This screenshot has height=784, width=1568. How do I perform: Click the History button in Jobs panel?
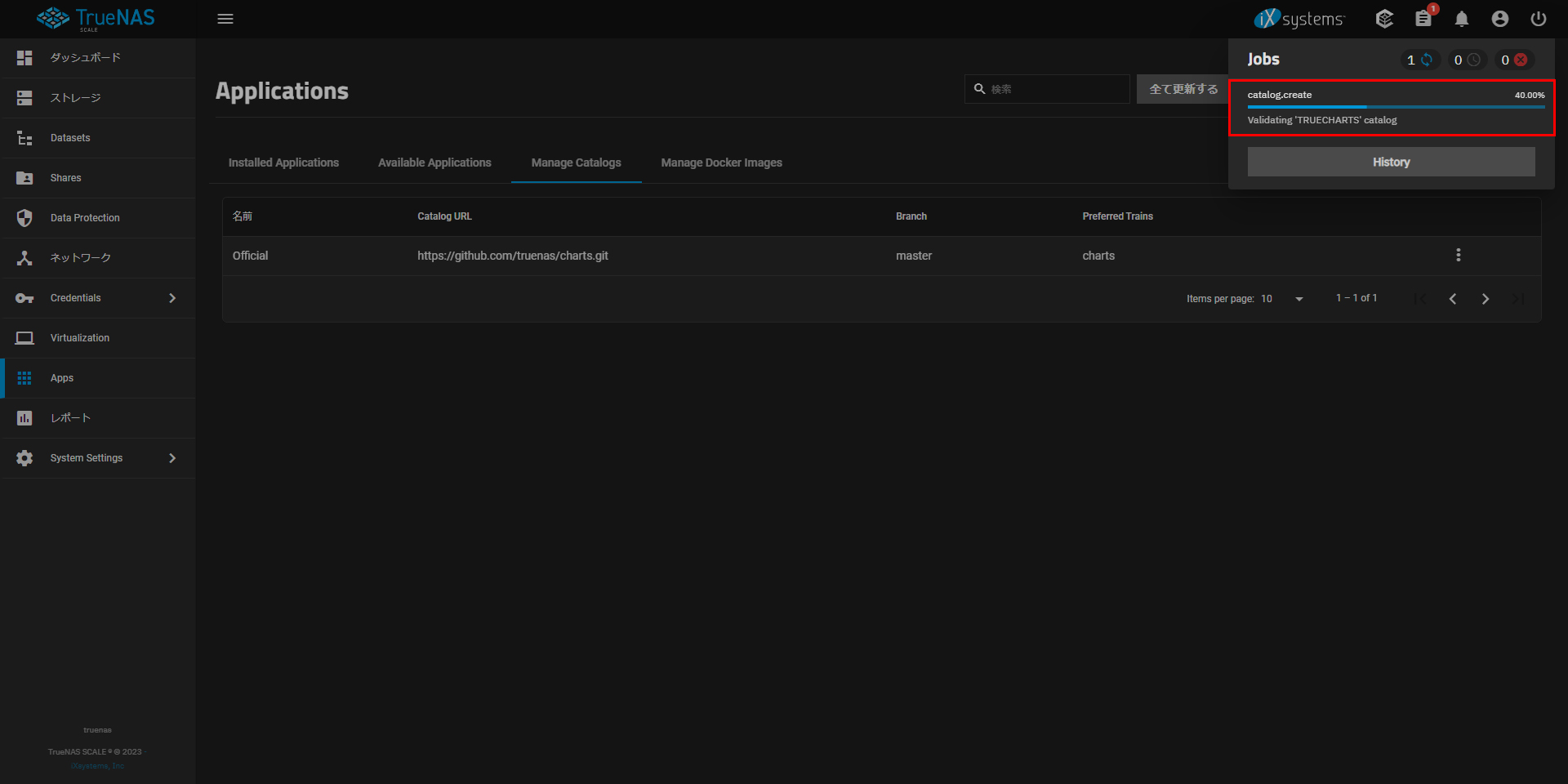(1391, 162)
